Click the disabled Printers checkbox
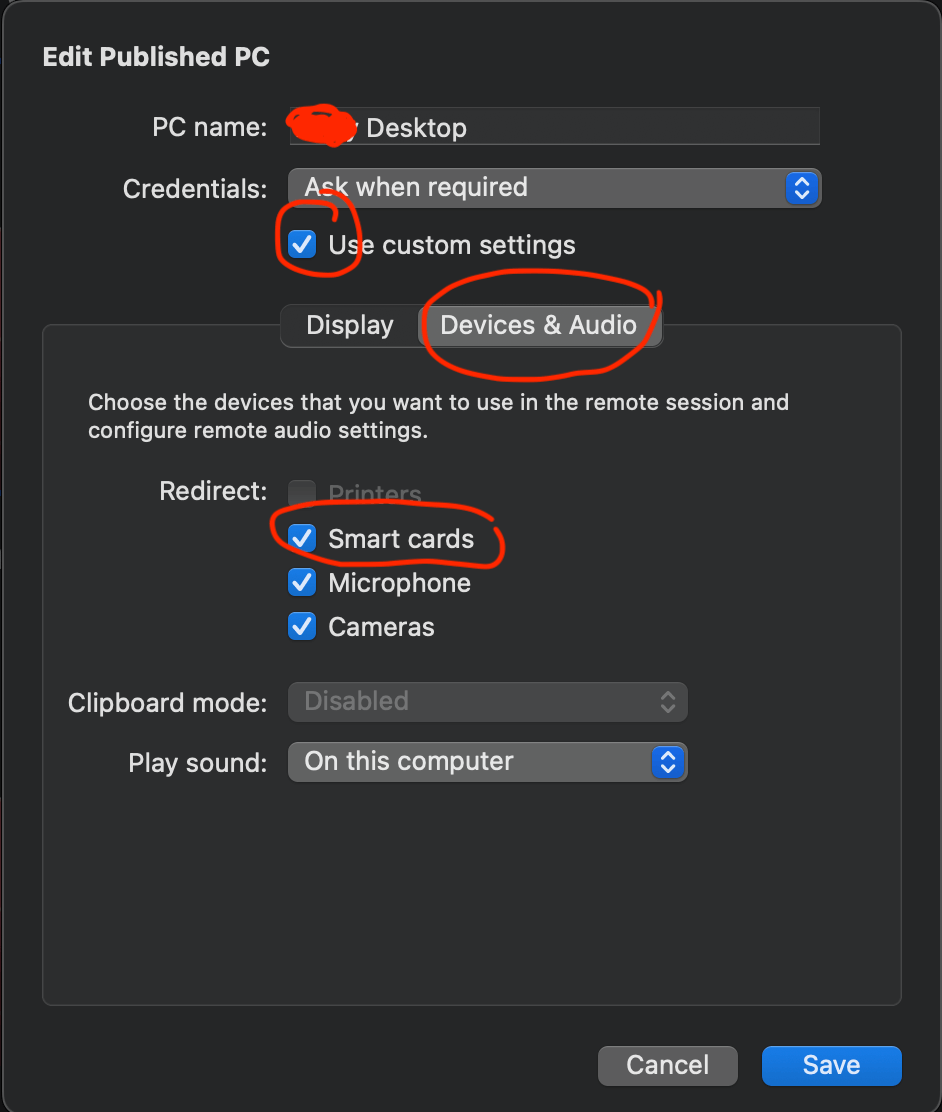Viewport: 942px width, 1112px height. (302, 492)
